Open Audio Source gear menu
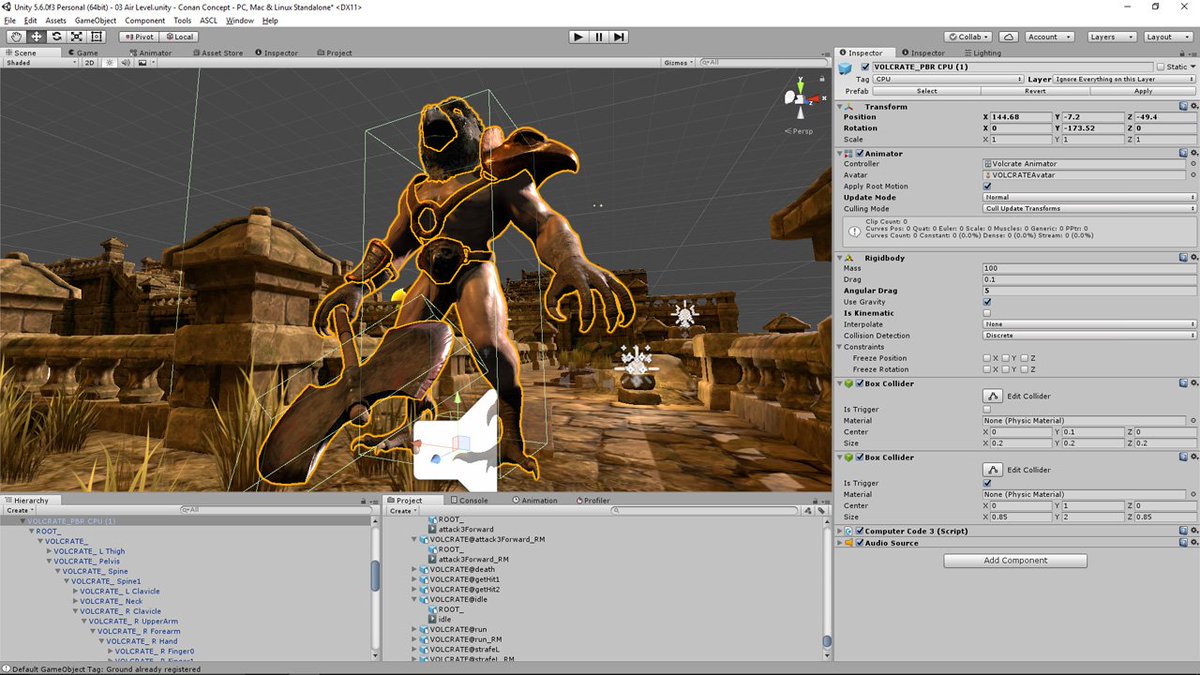Viewport: 1200px width, 675px height. 1193,543
